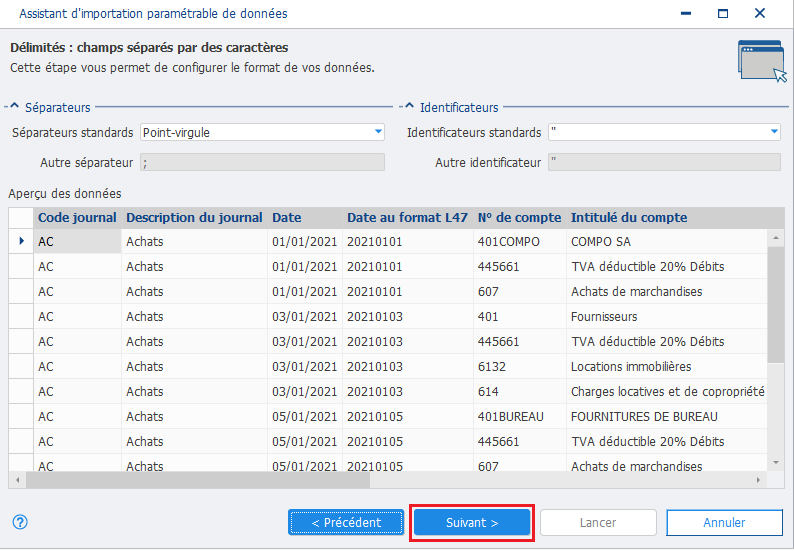Collapse the Séparateurs section chevron
Screen dimensions: 794x551
pyautogui.click(x=14, y=106)
